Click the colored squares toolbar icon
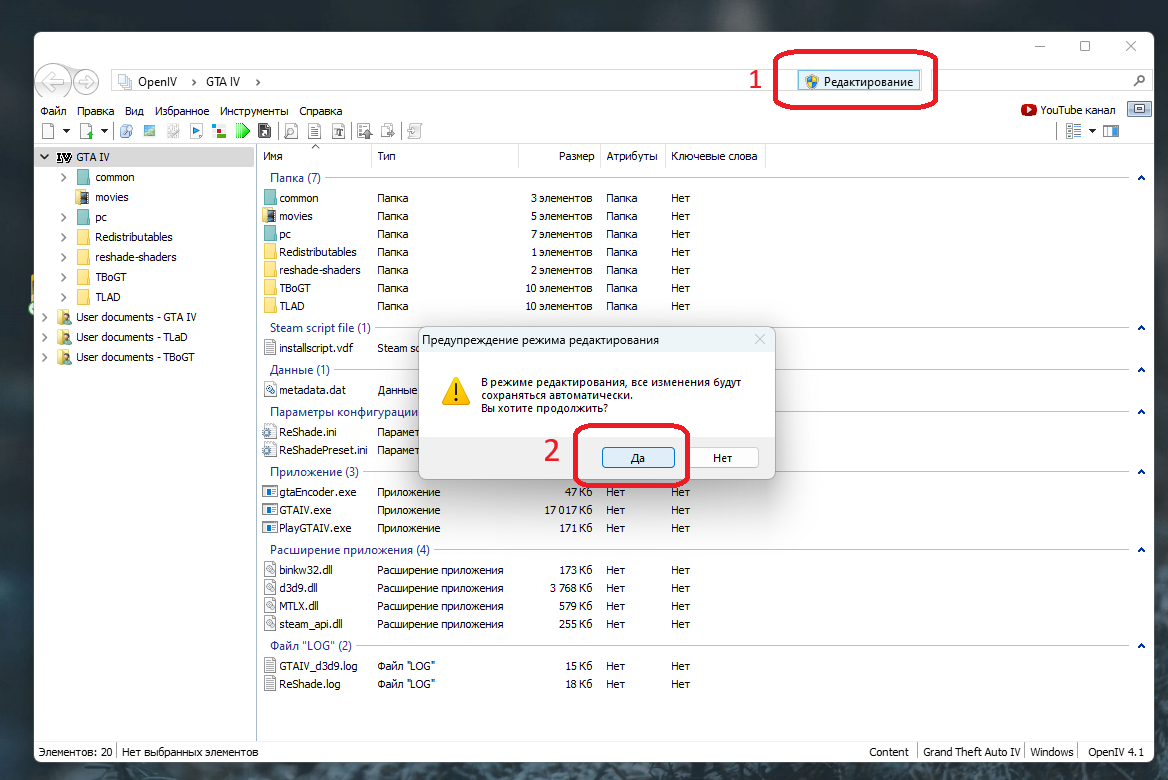The height and width of the screenshot is (780, 1168). point(219,131)
